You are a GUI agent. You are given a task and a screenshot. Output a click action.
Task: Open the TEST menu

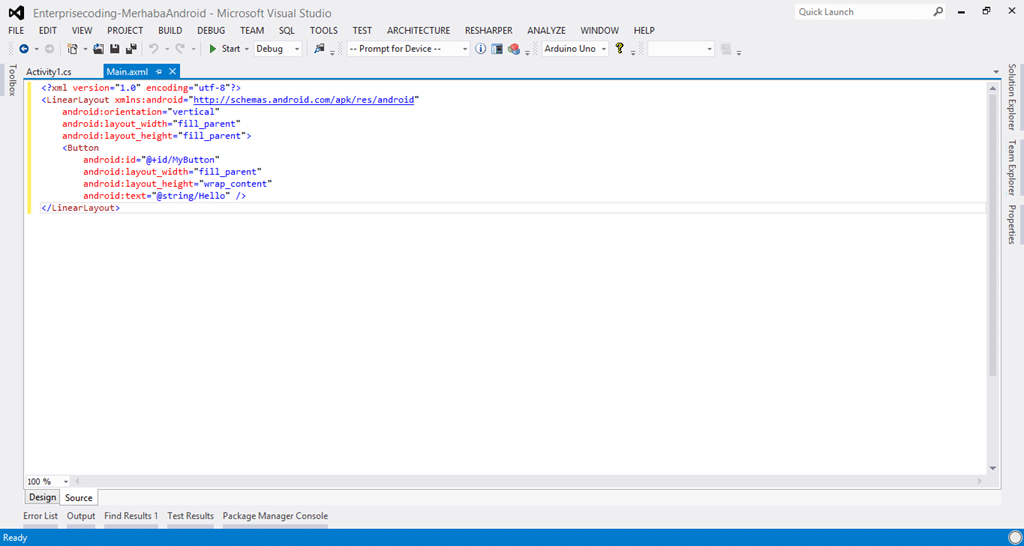tap(362, 31)
